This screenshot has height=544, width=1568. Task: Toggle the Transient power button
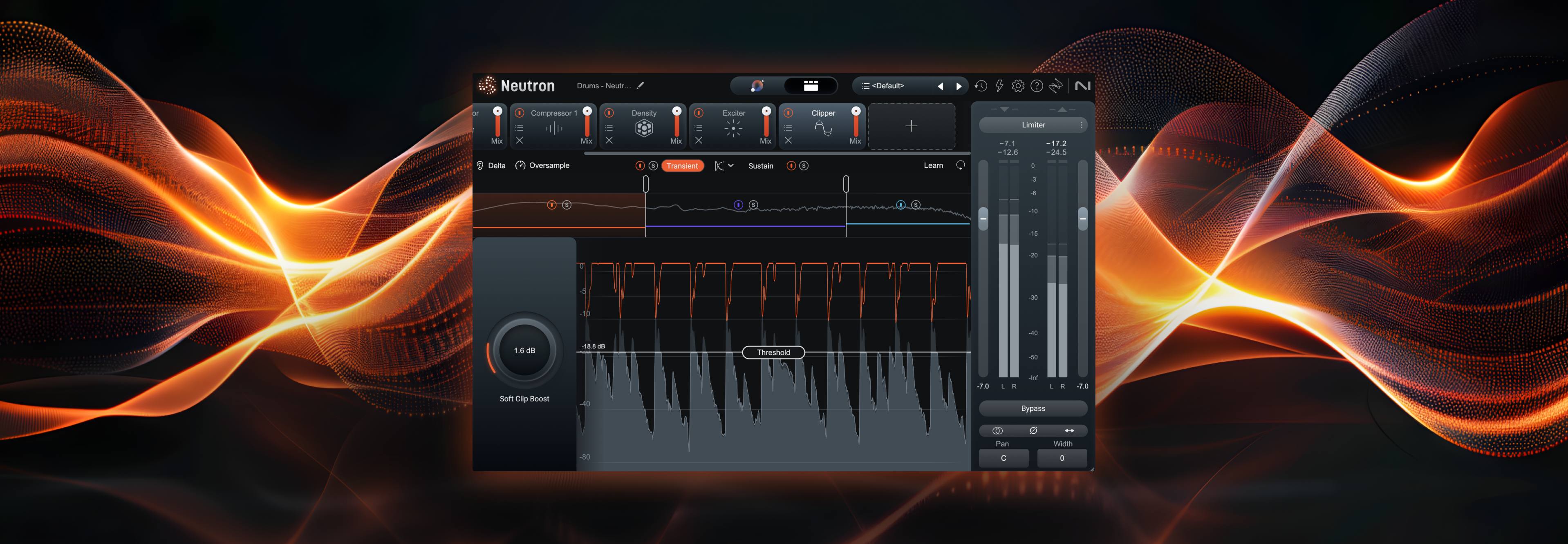pyautogui.click(x=640, y=165)
